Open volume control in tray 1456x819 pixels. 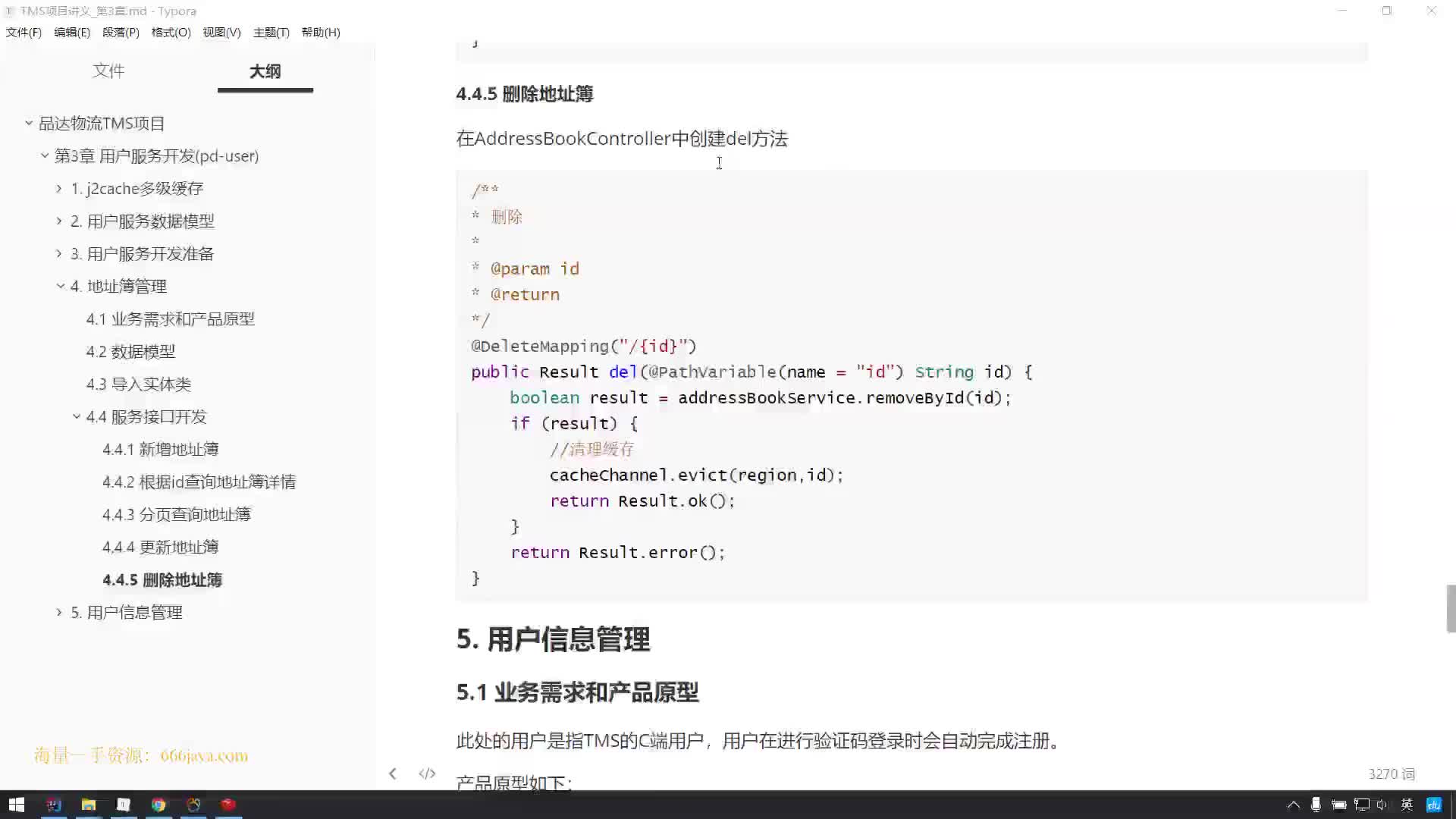click(x=1382, y=805)
